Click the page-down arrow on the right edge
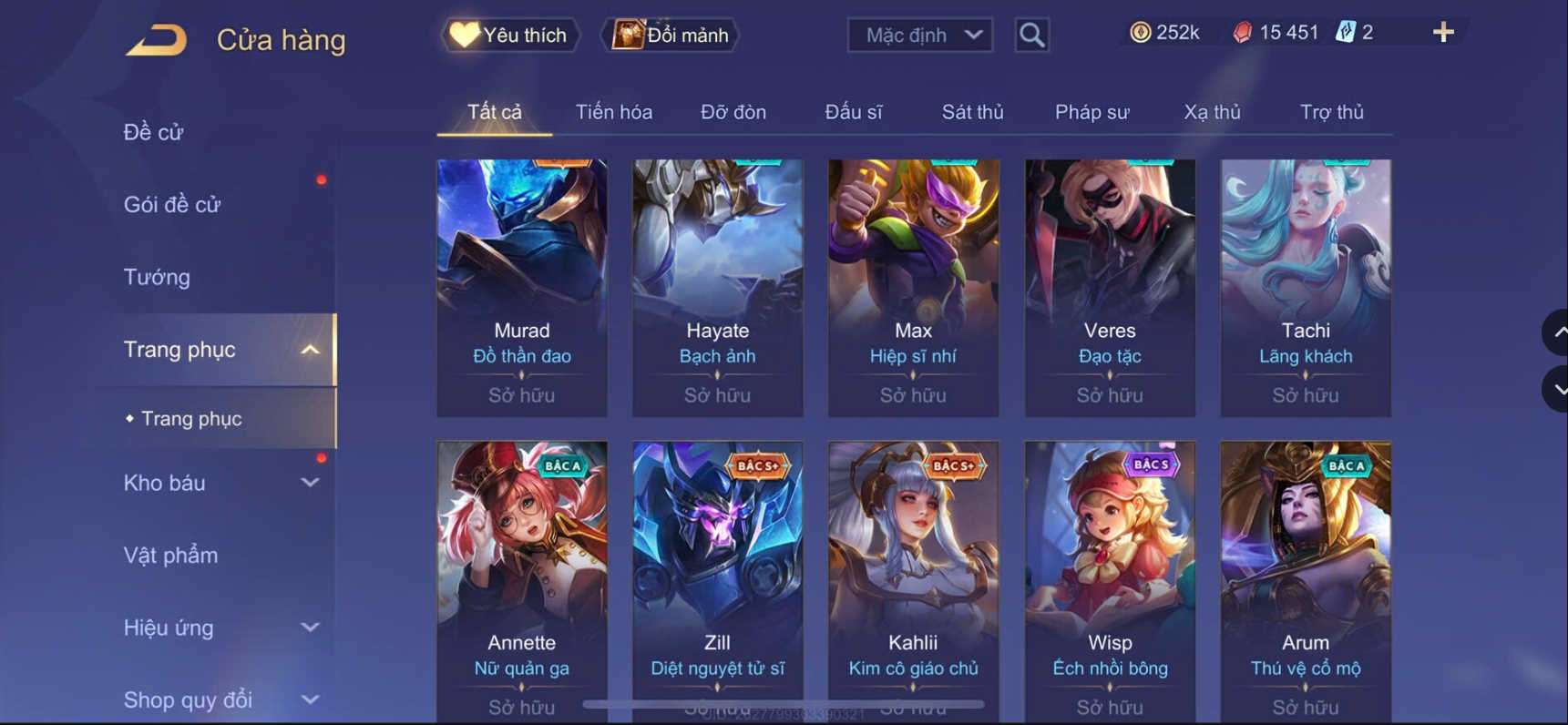This screenshot has width=1568, height=725. click(1556, 389)
